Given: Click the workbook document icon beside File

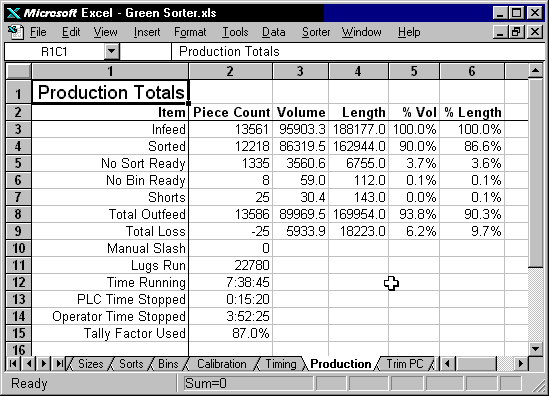Looking at the screenshot, I should point(15,32).
